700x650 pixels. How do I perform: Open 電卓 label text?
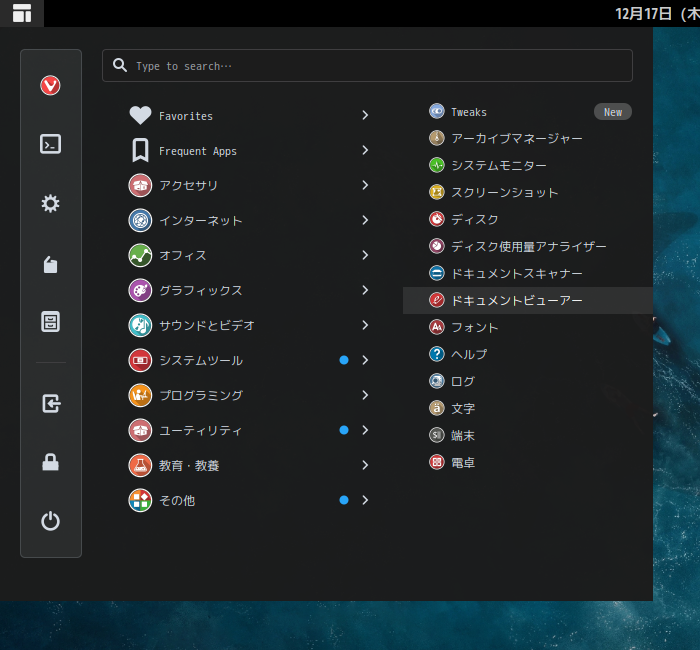463,462
